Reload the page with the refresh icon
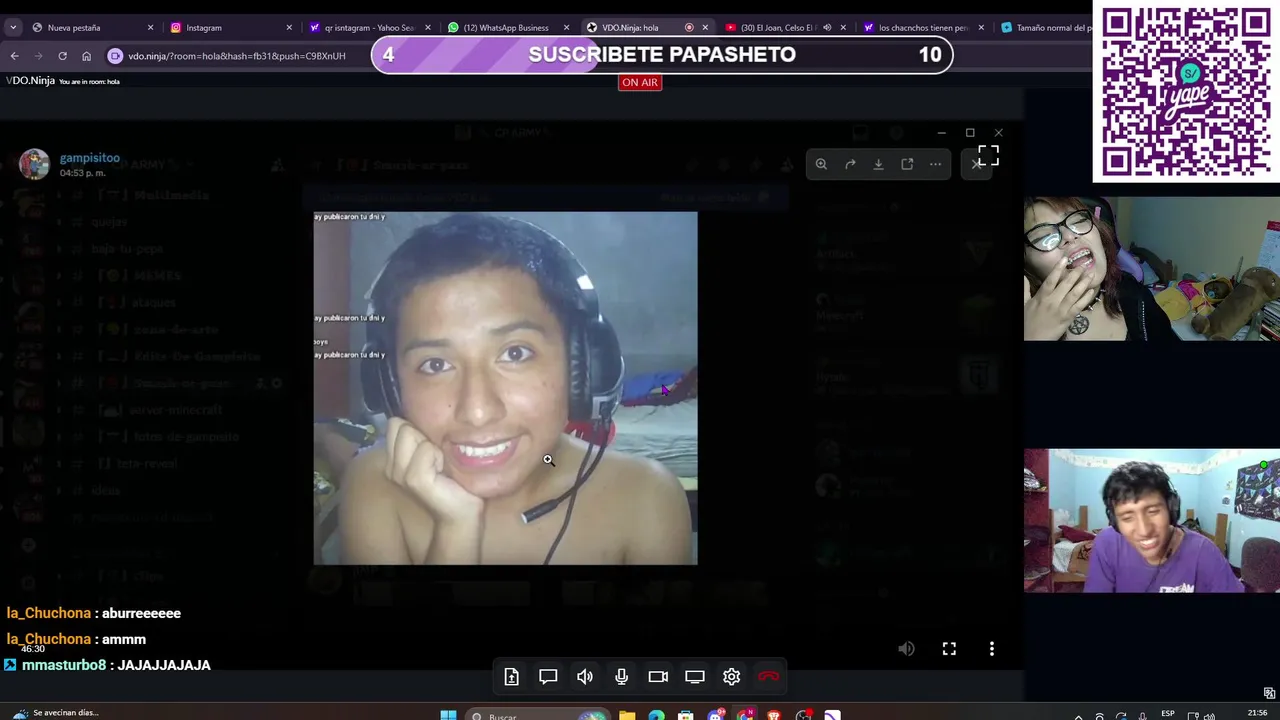The height and width of the screenshot is (720, 1280). (62, 56)
